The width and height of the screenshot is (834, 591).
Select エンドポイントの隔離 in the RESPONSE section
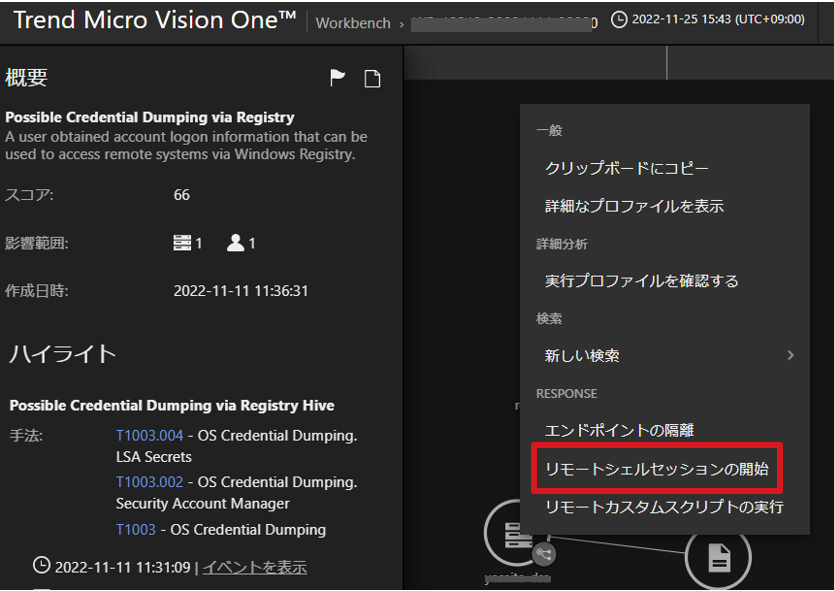619,430
